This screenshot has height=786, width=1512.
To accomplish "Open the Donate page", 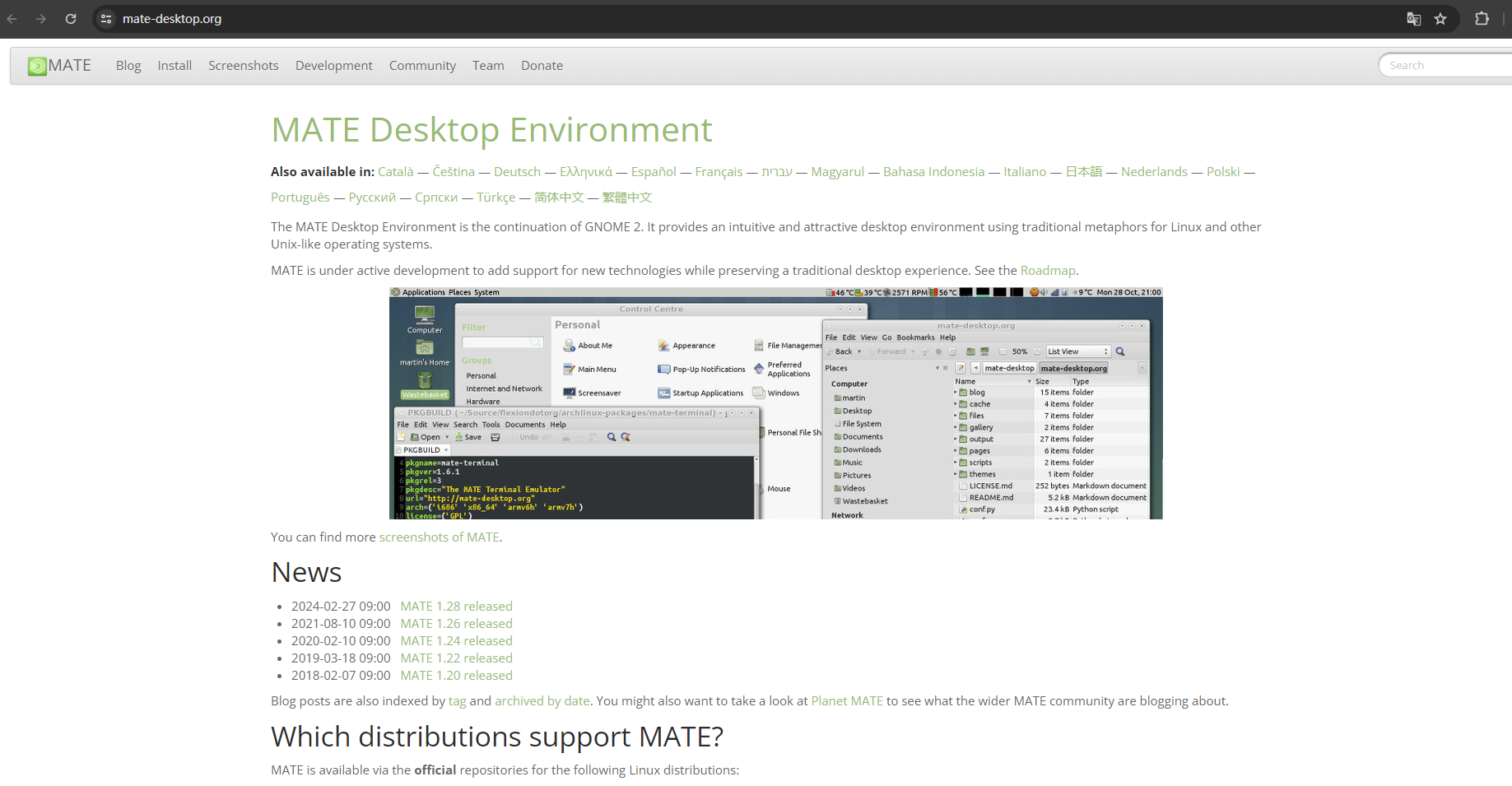I will tap(542, 66).
